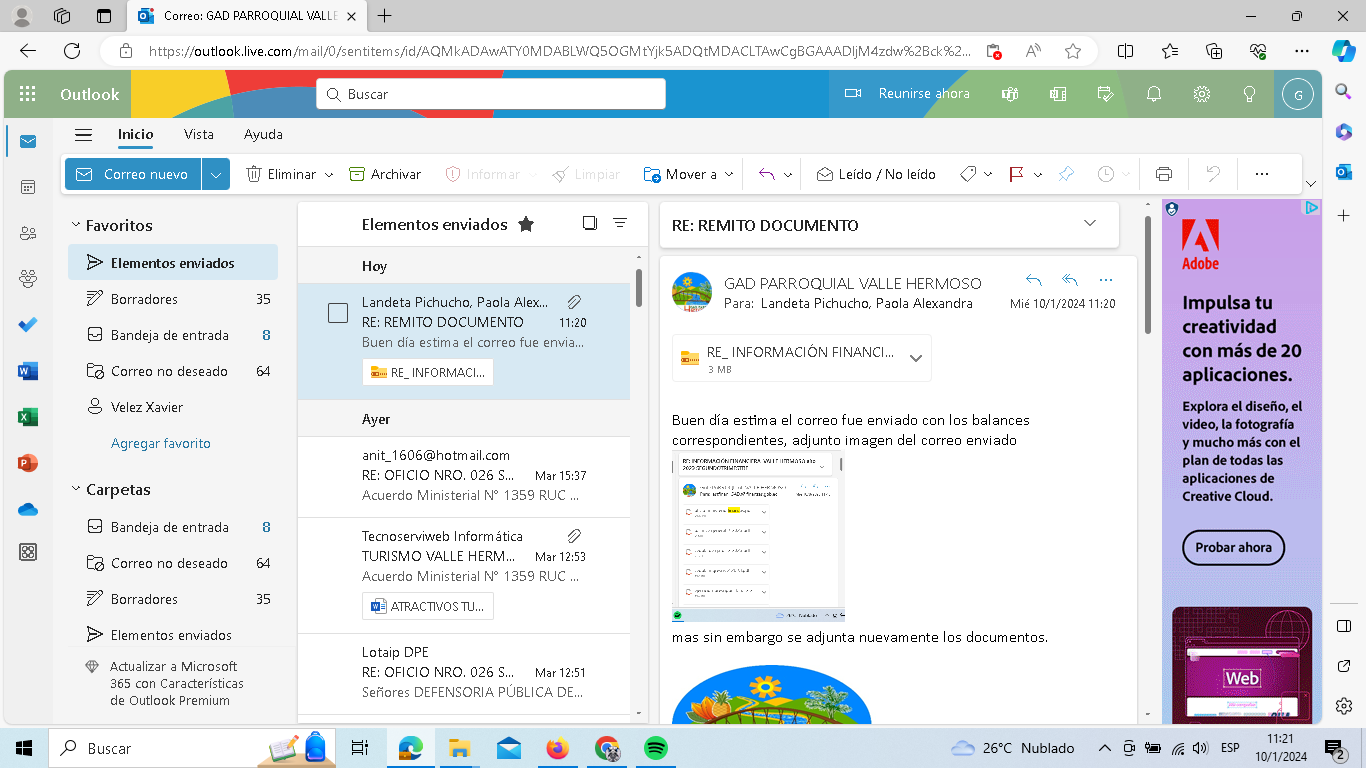Open Settings gear in Outlook header

[1202, 94]
